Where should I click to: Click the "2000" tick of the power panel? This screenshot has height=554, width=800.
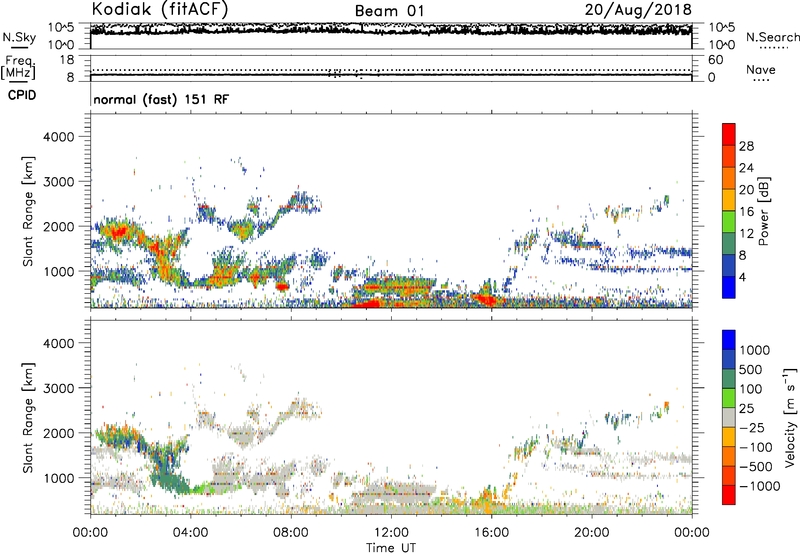coord(59,226)
